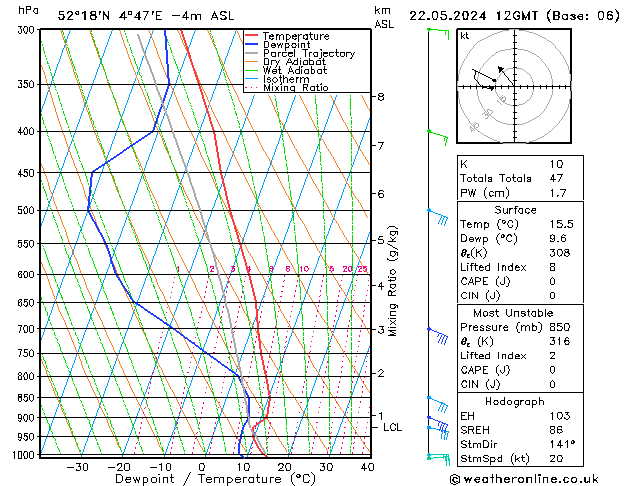Image resolution: width=629 pixels, height=486 pixels.
Task: Click the LCL level marker label
Action: pos(392,427)
